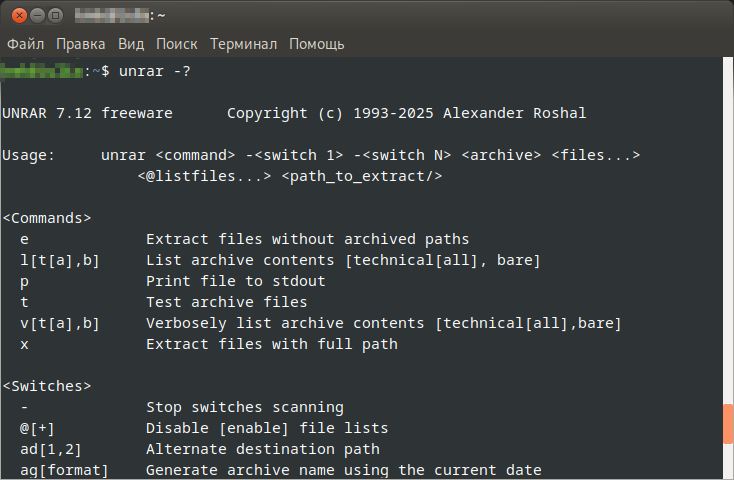The height and width of the screenshot is (480, 734).
Task: Click the Вид menu item
Action: 131,44
